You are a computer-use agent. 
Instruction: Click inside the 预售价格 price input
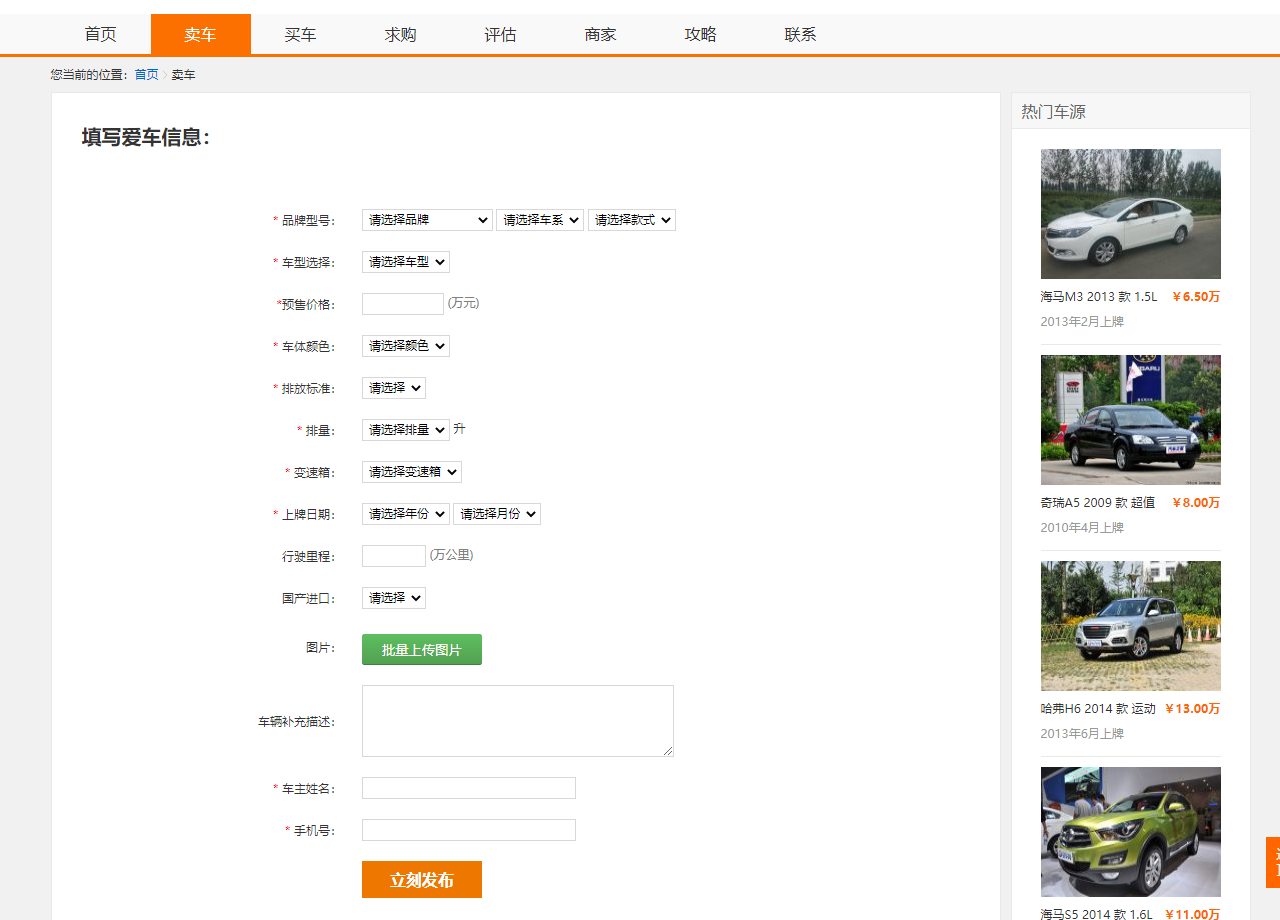(402, 303)
